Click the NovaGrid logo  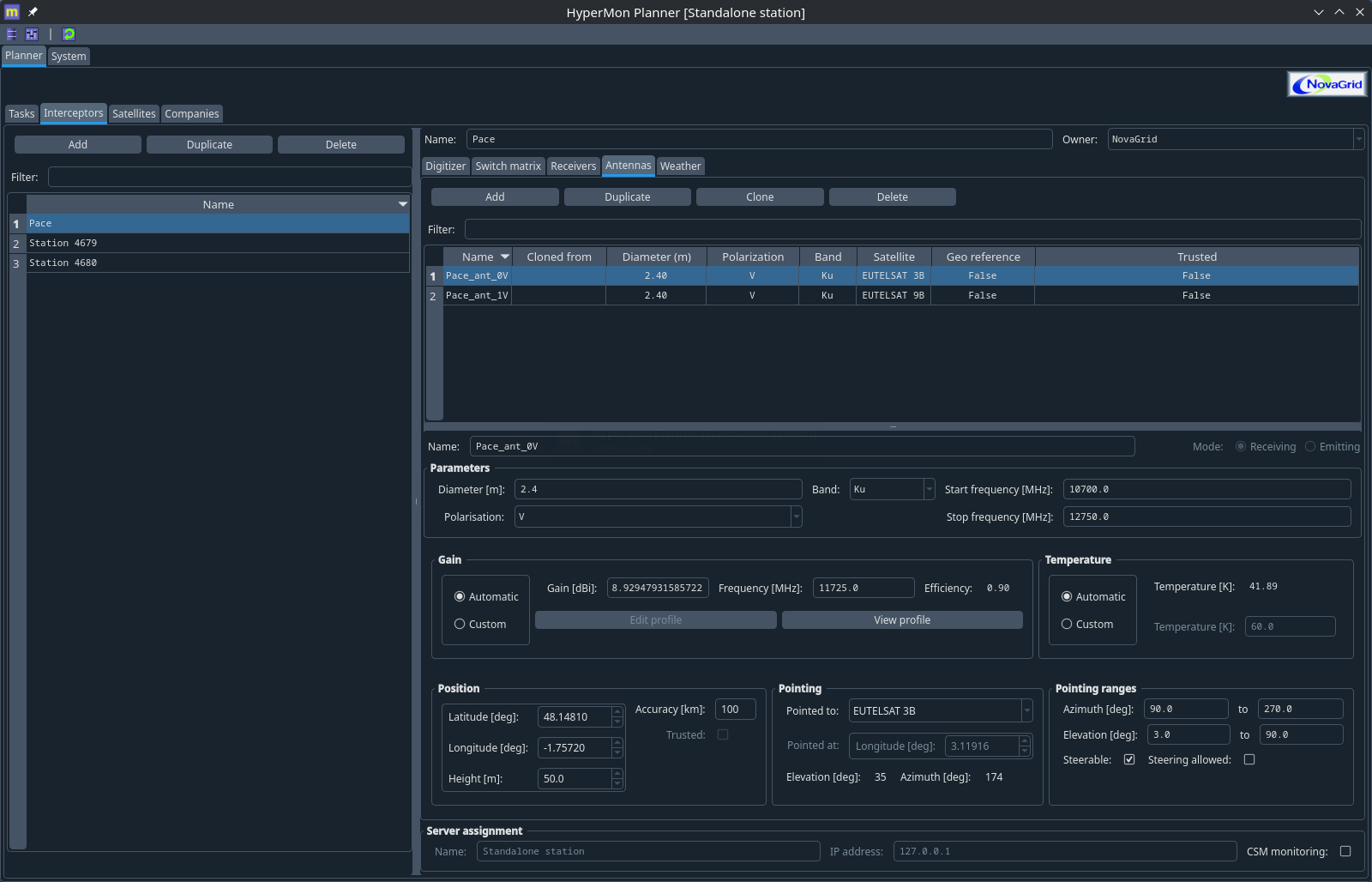[x=1326, y=85]
